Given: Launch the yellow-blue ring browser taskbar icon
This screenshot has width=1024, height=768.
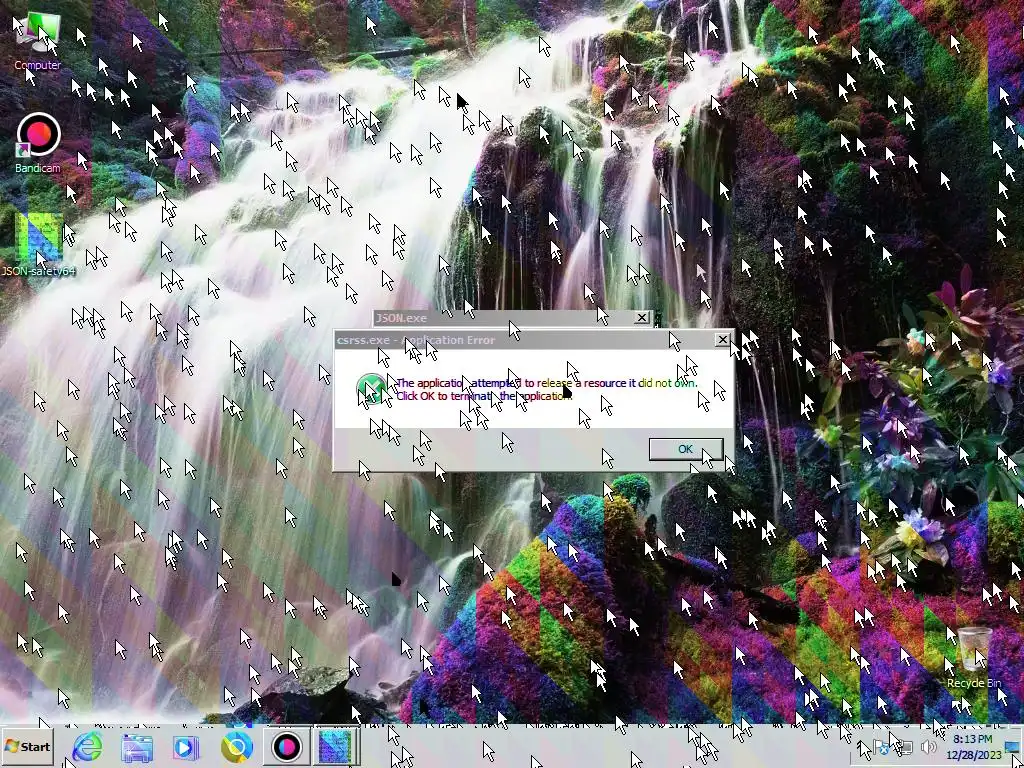Looking at the screenshot, I should [x=236, y=747].
